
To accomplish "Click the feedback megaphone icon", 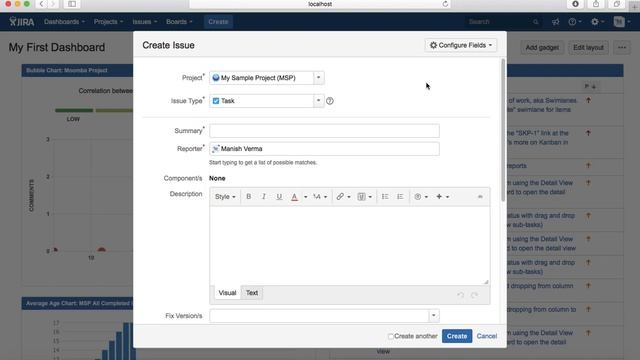I will pyautogui.click(x=556, y=22).
